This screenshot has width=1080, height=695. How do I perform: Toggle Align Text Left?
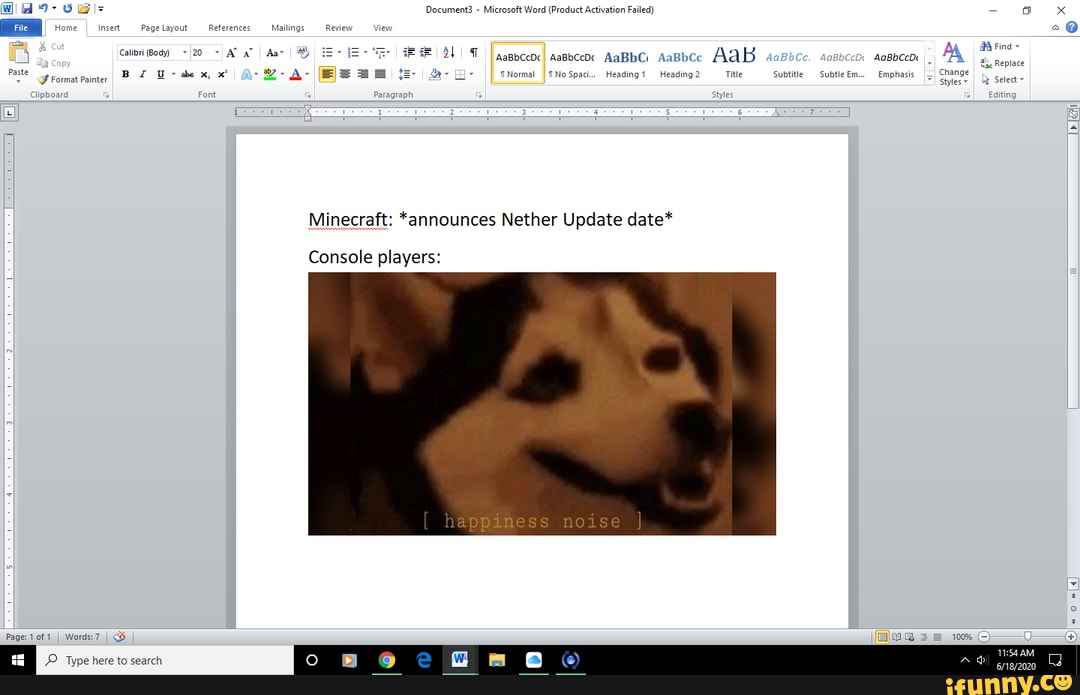click(327, 74)
